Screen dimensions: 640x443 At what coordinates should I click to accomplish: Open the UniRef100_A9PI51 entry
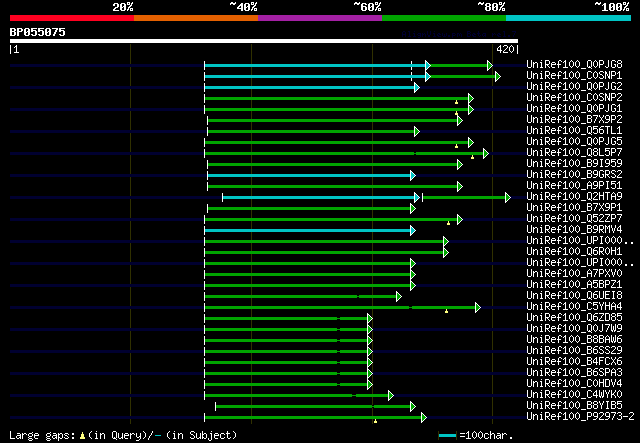pyautogui.click(x=574, y=185)
